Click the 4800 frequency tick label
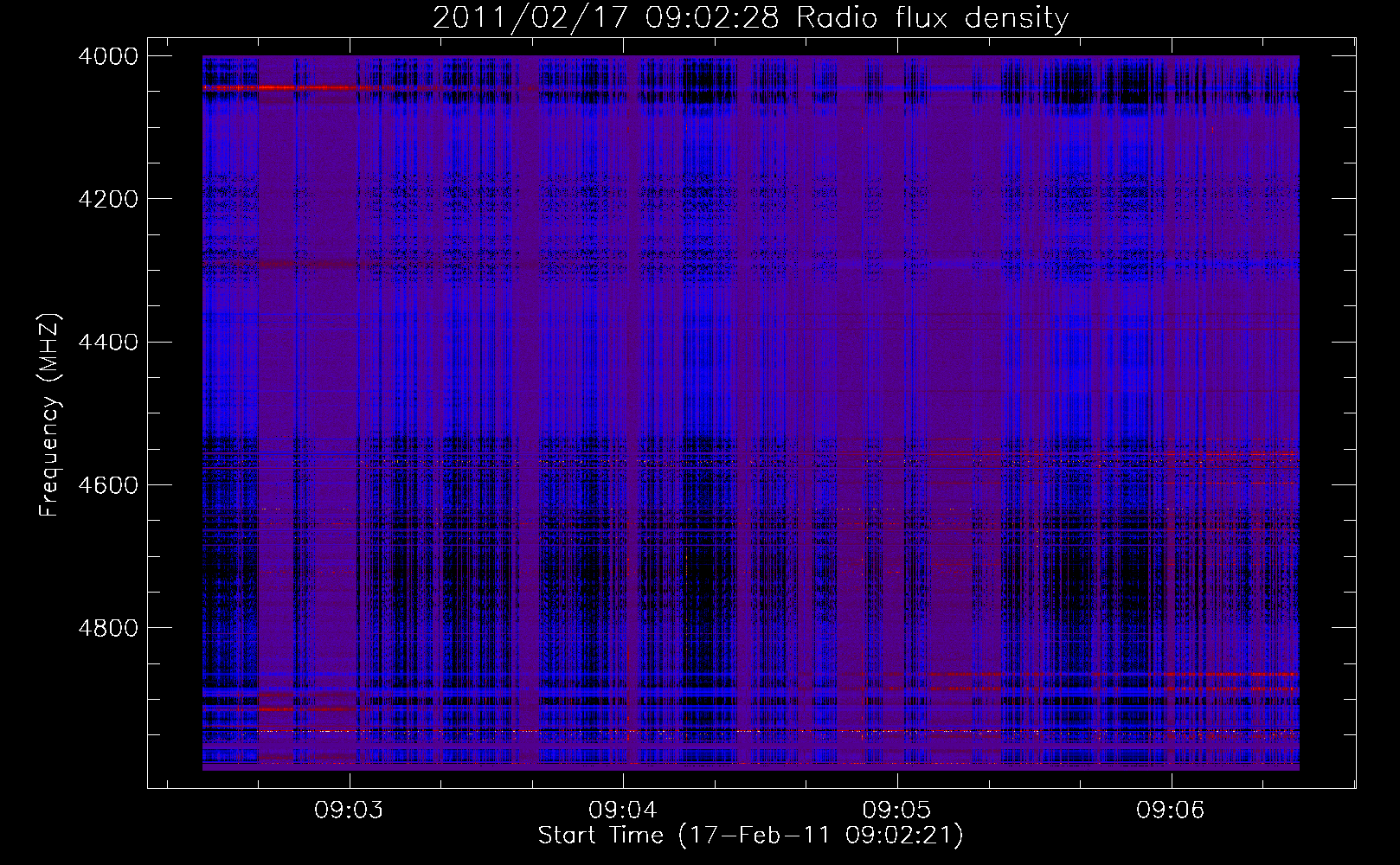Image resolution: width=1400 pixels, height=865 pixels. [108, 628]
